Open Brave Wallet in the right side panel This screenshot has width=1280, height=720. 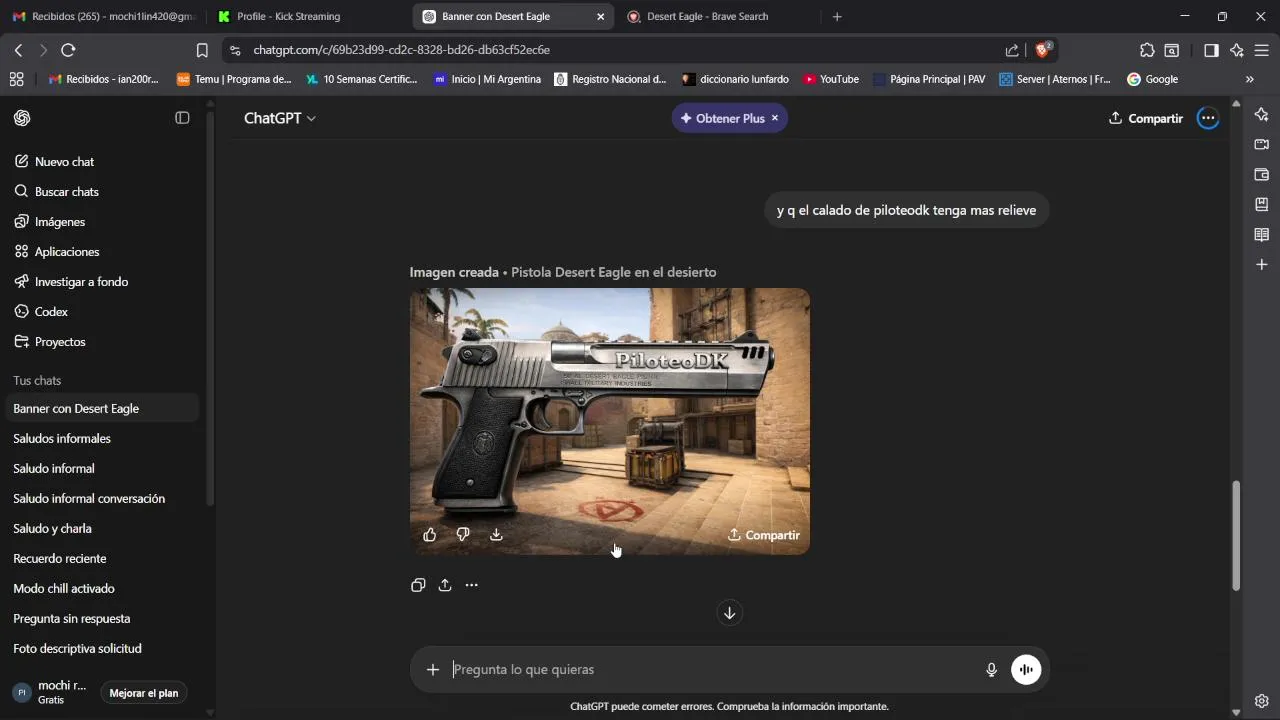[x=1262, y=174]
